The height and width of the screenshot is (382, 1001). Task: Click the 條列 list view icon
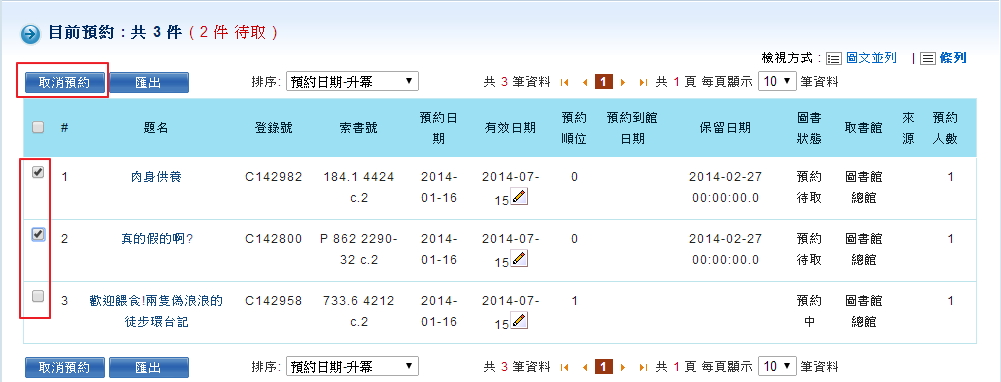tap(928, 59)
